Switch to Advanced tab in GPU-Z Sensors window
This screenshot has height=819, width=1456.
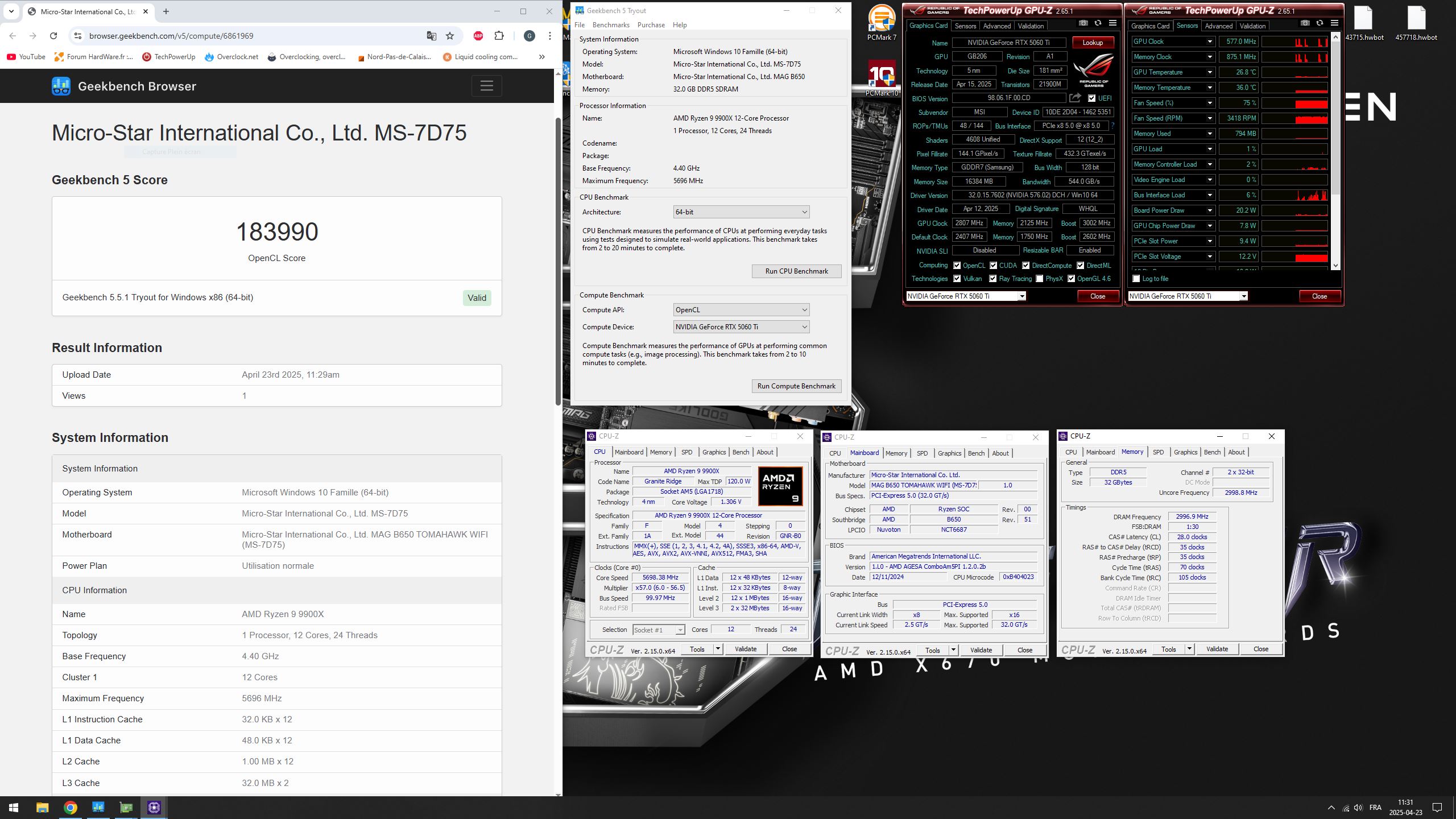coord(1218,26)
